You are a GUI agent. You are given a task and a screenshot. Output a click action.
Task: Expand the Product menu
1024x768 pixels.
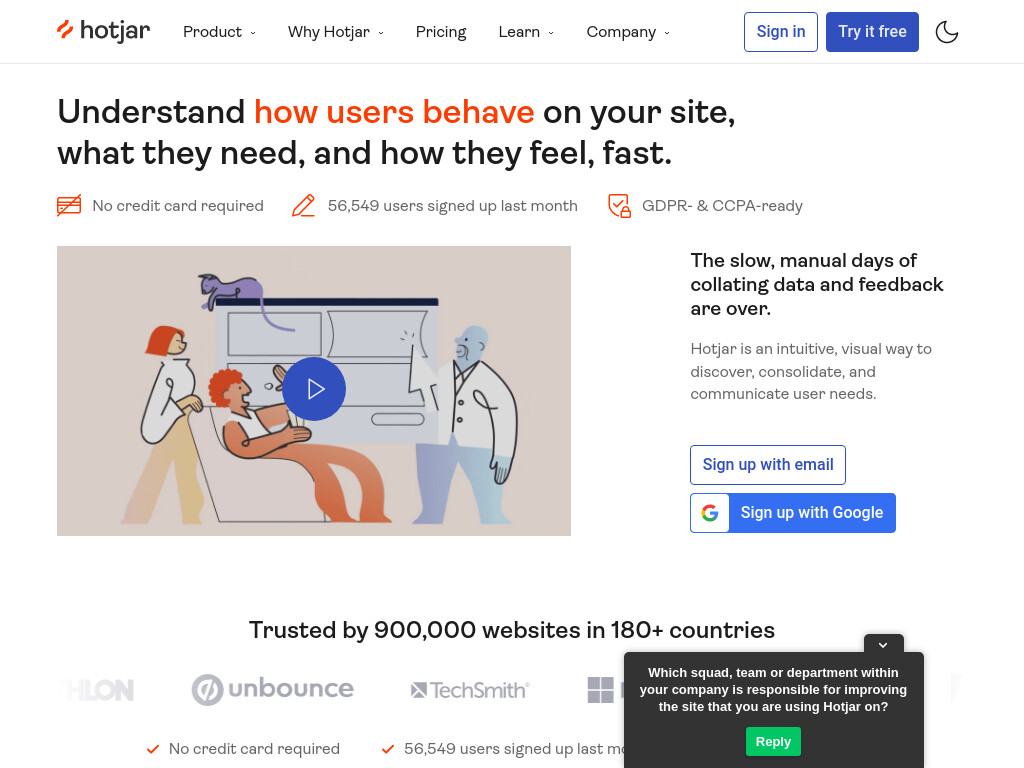(219, 32)
